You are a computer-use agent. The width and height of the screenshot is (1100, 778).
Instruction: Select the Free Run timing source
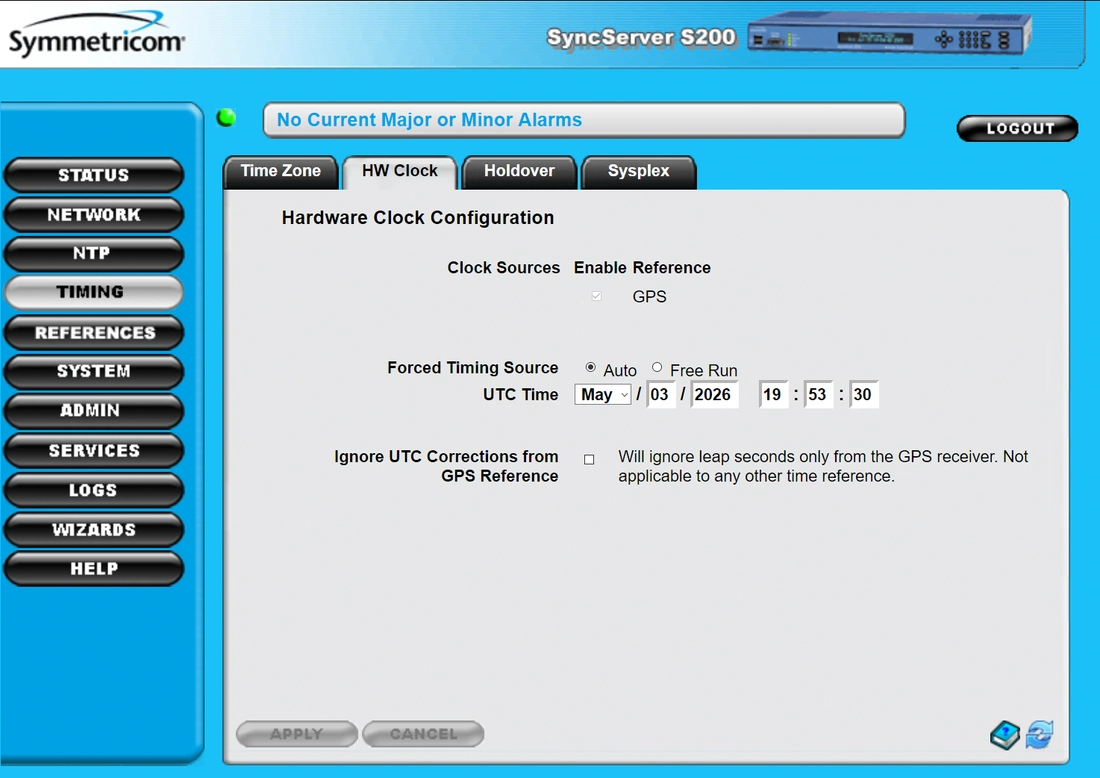(x=657, y=368)
